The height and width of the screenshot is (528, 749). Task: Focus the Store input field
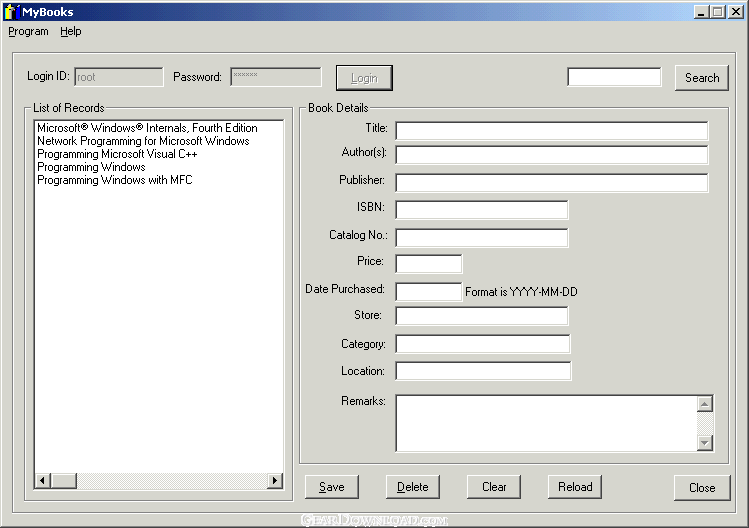point(482,316)
